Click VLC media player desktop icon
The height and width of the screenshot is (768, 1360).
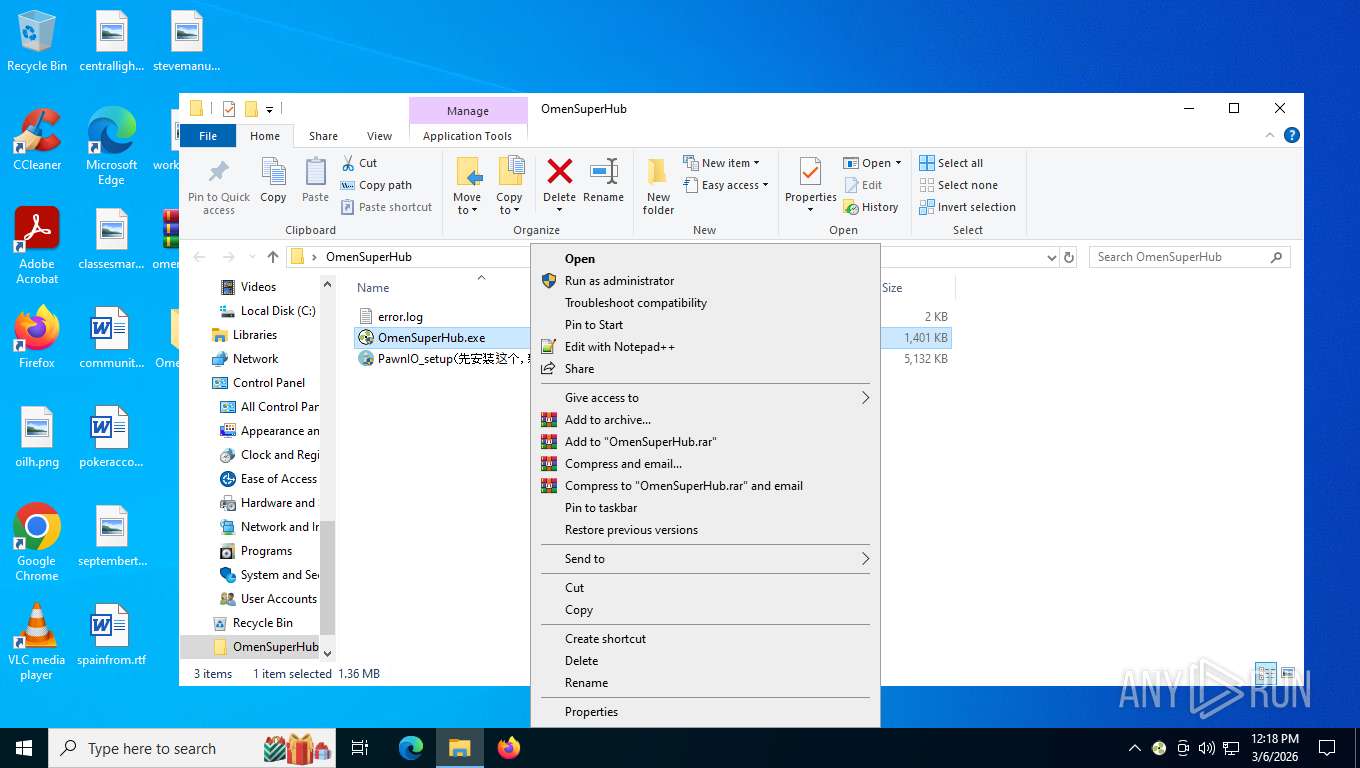pyautogui.click(x=37, y=641)
